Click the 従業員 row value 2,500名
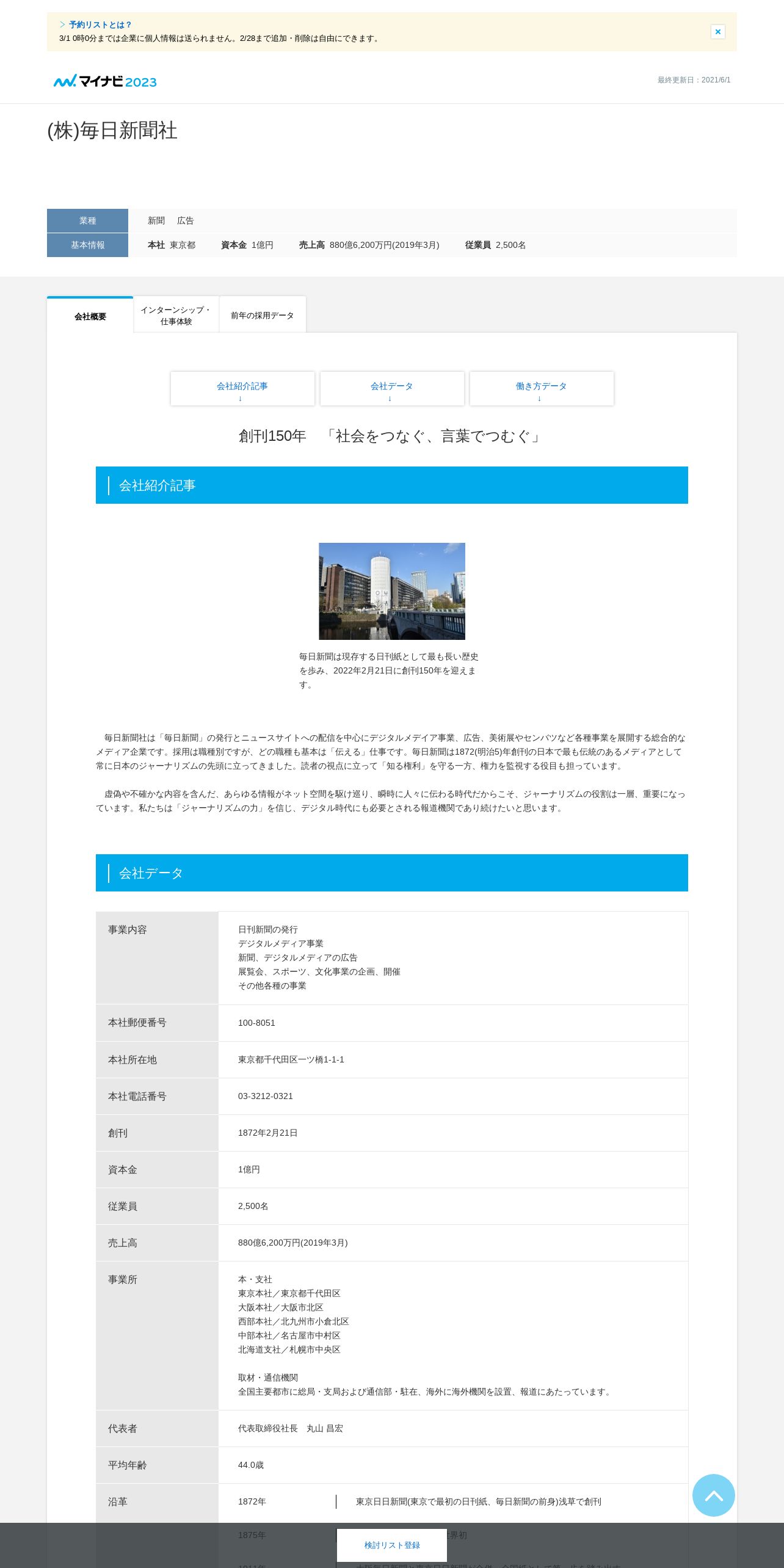 (x=253, y=1206)
